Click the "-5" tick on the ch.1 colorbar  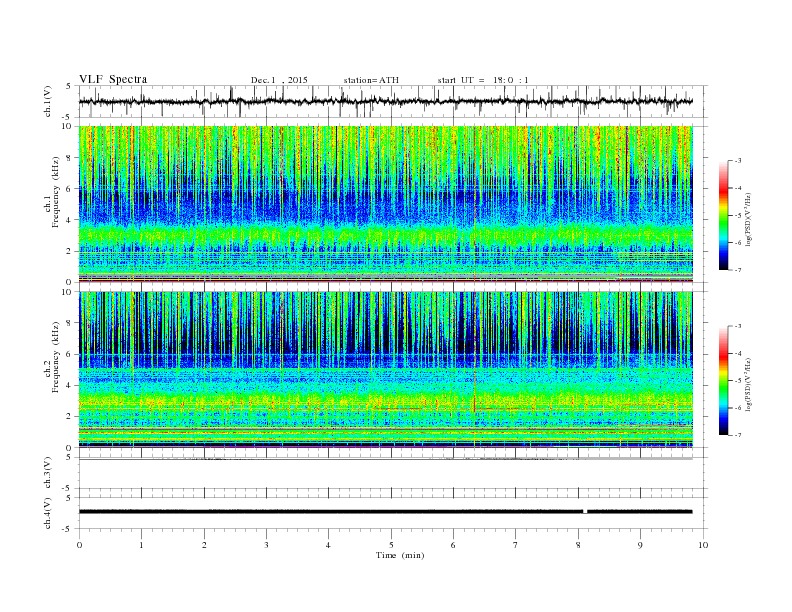coord(737,216)
